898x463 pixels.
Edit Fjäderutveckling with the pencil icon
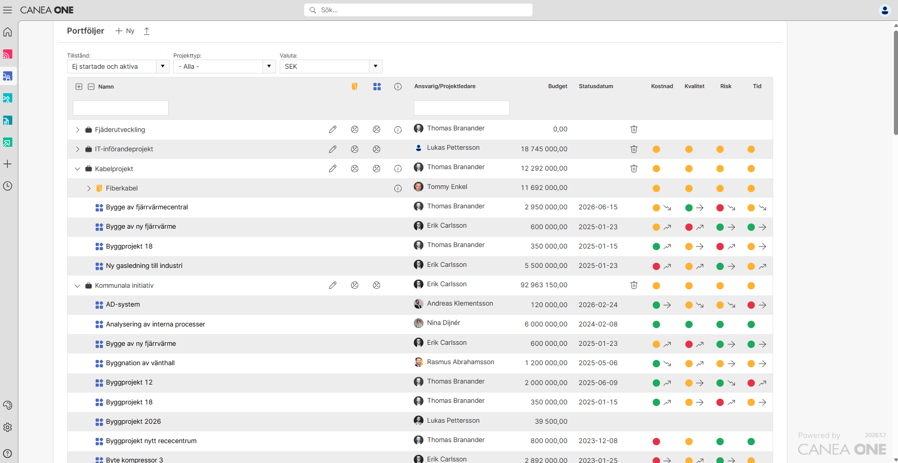click(x=333, y=130)
